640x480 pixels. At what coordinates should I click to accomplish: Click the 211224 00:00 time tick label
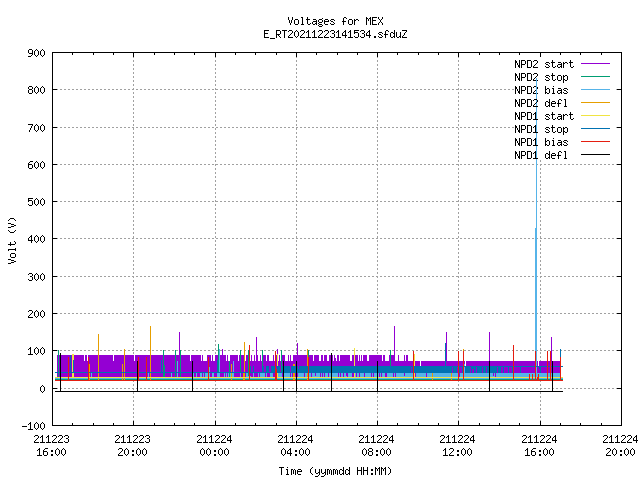[x=214, y=446]
